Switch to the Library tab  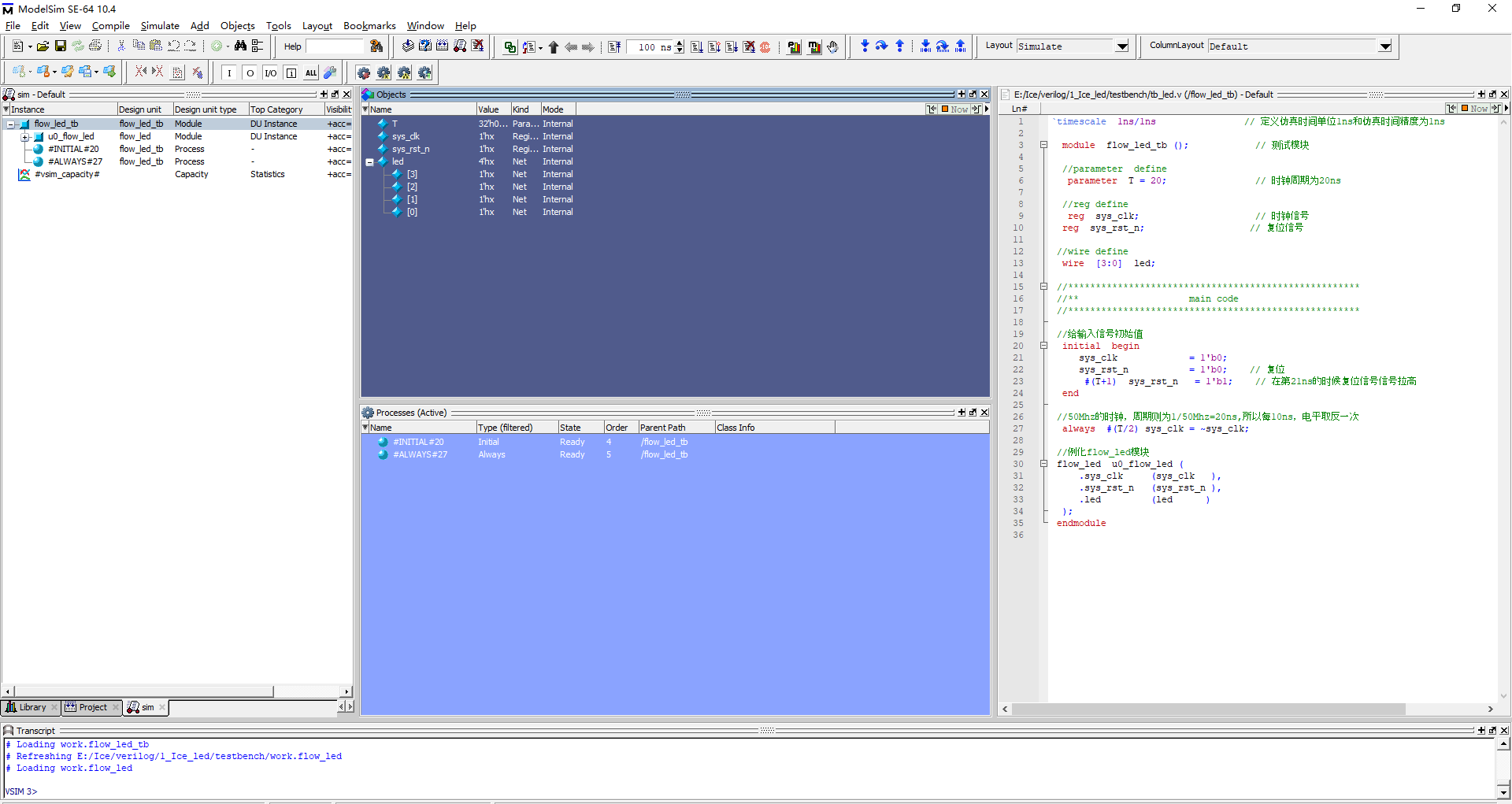[x=30, y=707]
